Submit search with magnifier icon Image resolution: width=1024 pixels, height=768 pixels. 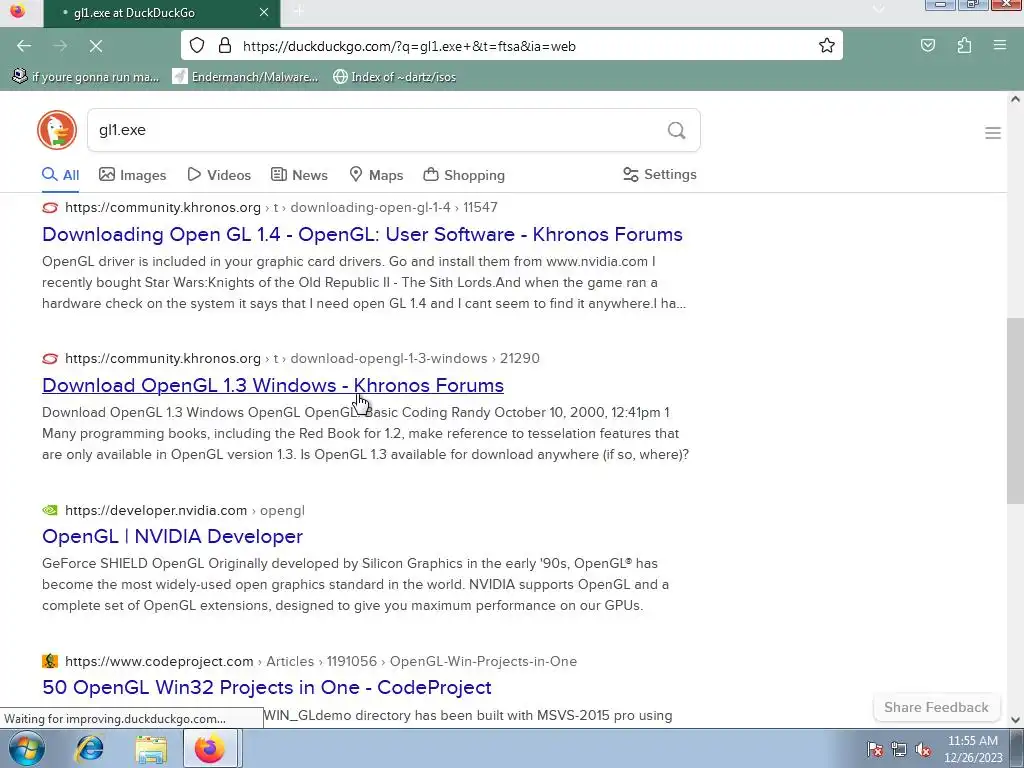[x=677, y=131]
